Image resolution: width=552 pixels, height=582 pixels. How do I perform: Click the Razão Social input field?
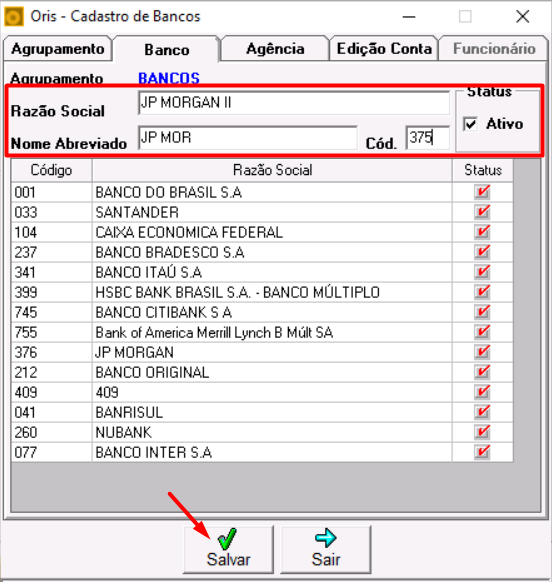point(294,103)
